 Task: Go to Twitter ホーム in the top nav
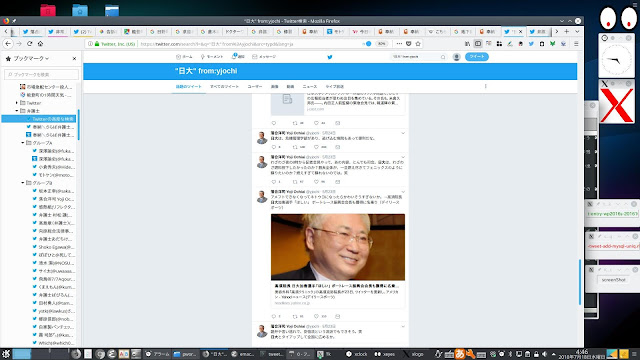(x=184, y=57)
